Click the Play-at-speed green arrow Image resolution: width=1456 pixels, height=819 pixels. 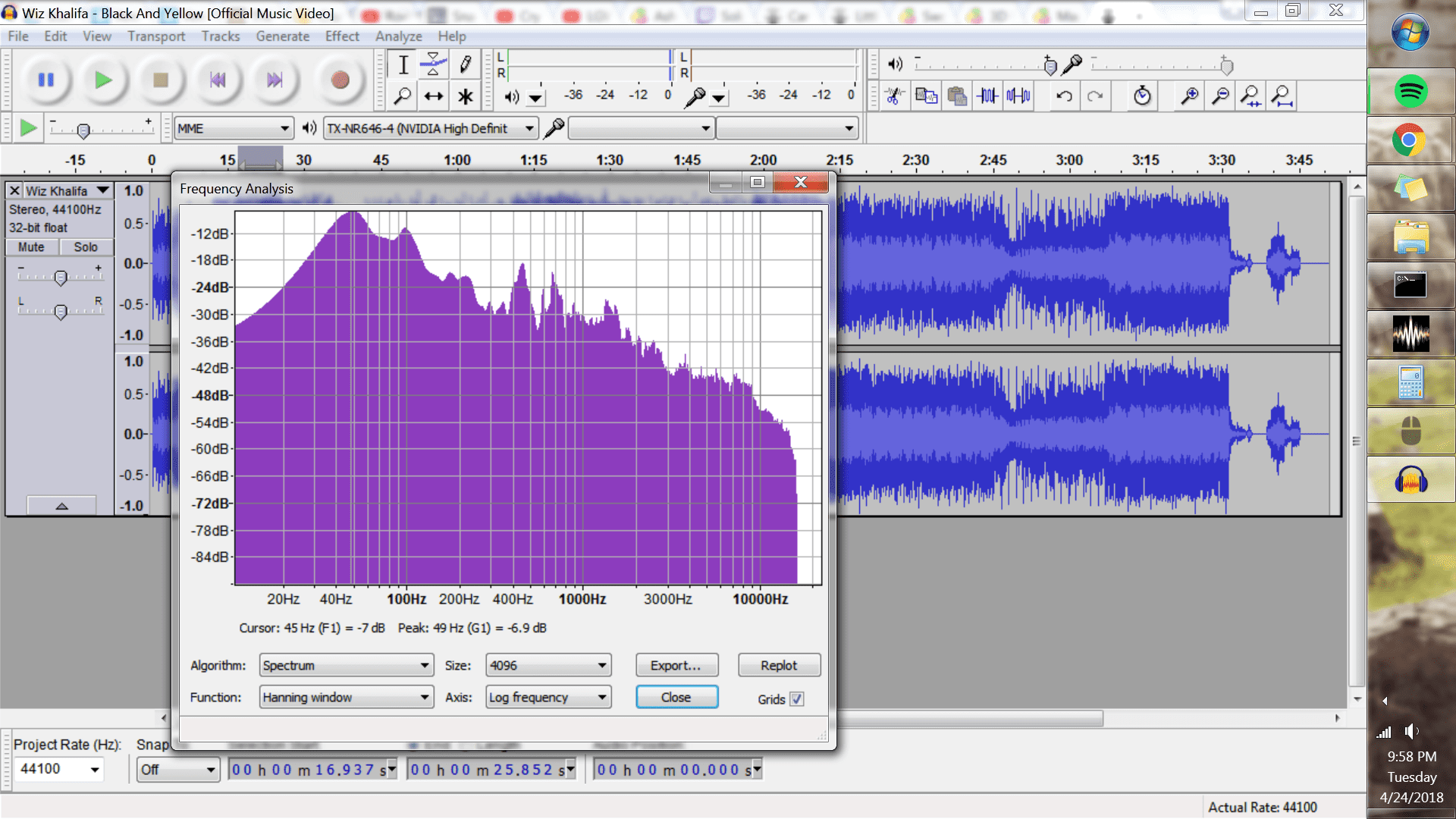coord(28,128)
